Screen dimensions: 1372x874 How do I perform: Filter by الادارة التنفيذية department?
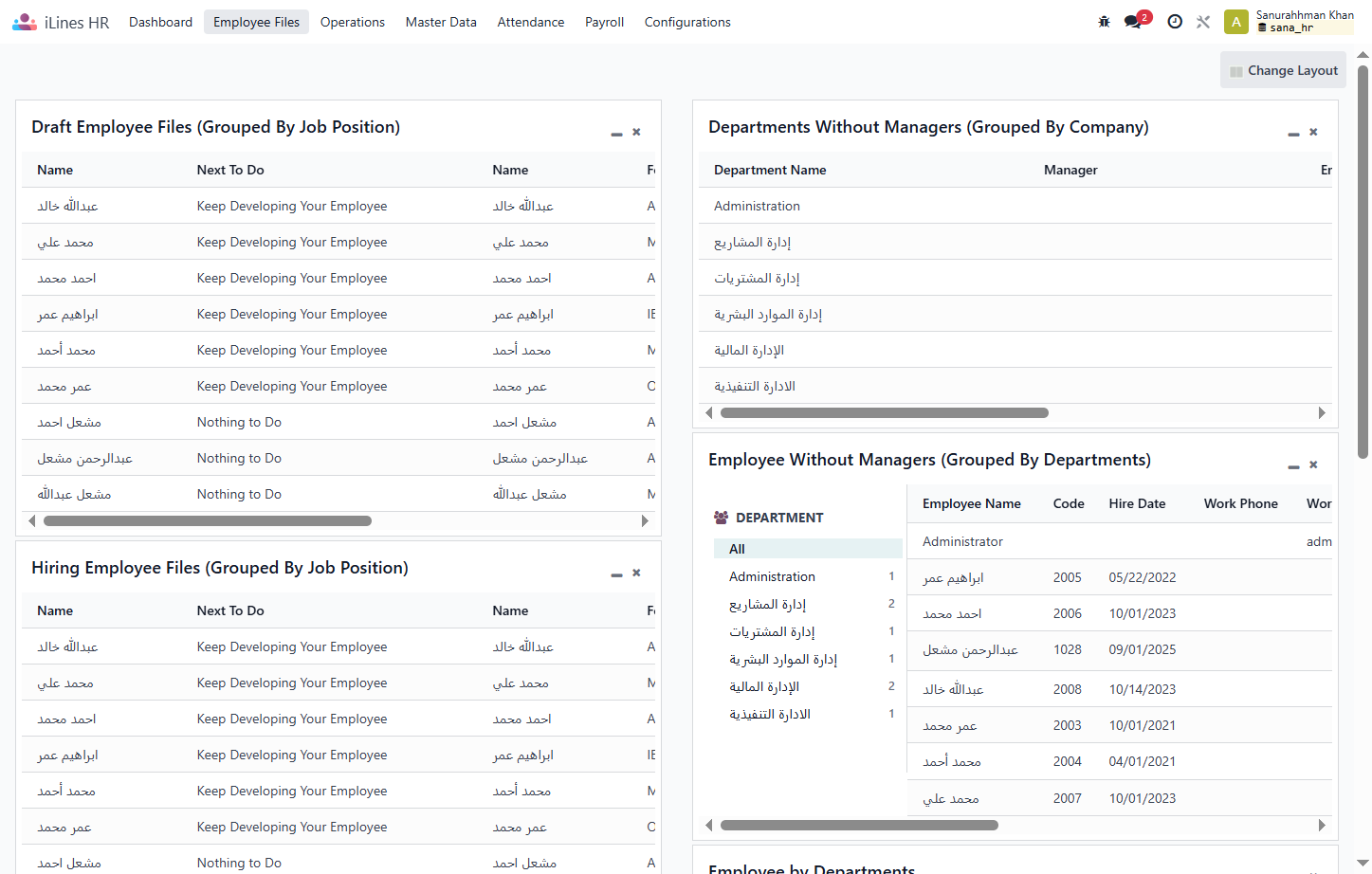click(808, 714)
